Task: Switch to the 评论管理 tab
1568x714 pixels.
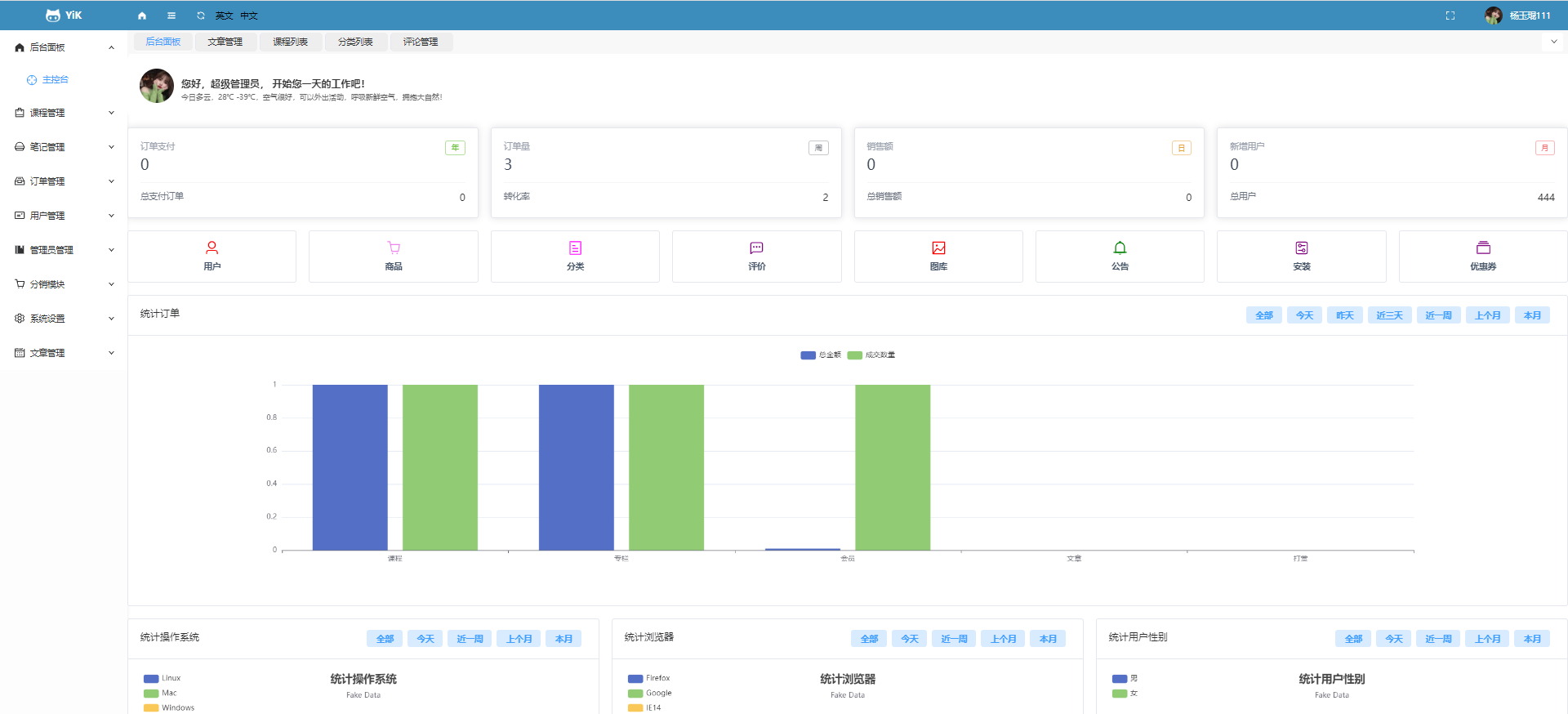Action: [421, 42]
